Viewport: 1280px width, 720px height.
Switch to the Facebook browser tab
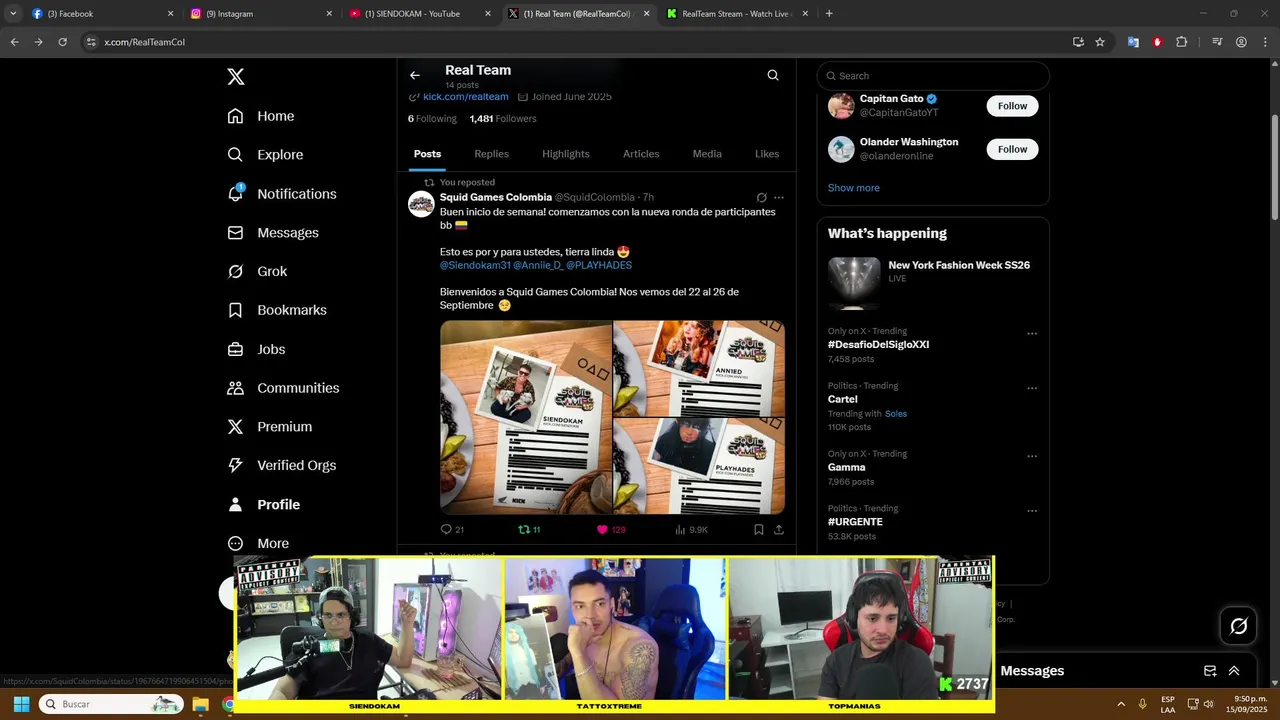102,14
